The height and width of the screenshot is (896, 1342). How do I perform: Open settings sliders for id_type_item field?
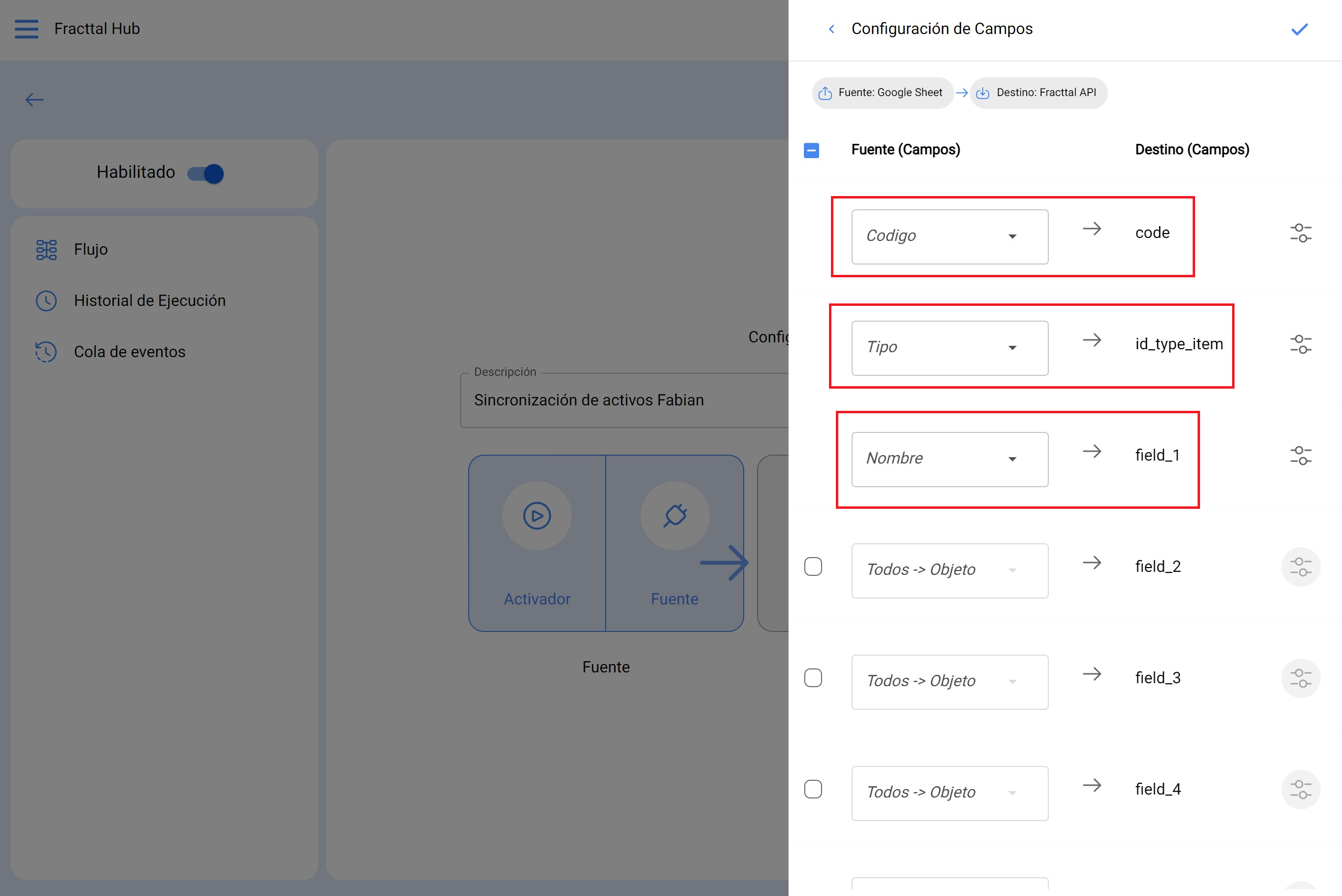tap(1300, 344)
